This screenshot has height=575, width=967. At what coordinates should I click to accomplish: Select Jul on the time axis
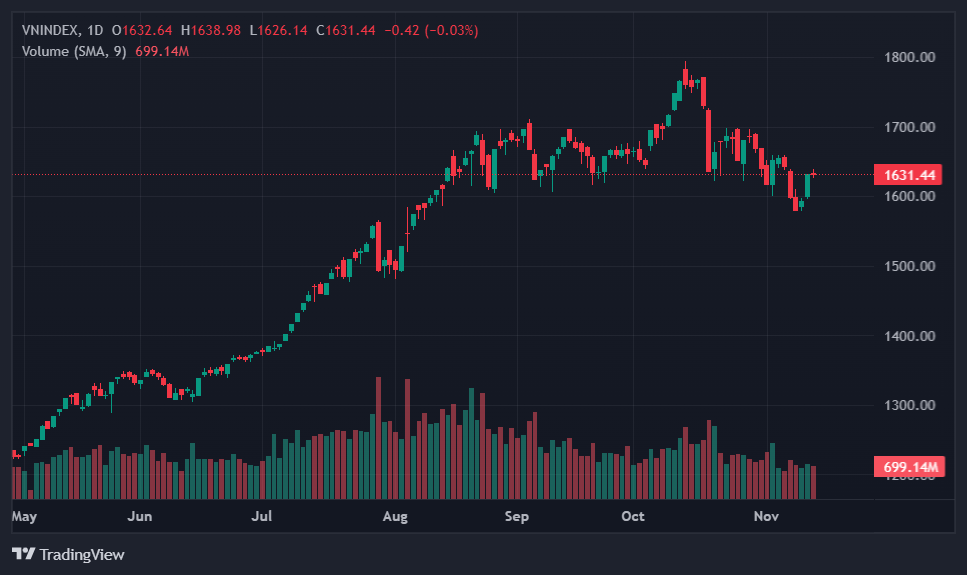coord(262,517)
